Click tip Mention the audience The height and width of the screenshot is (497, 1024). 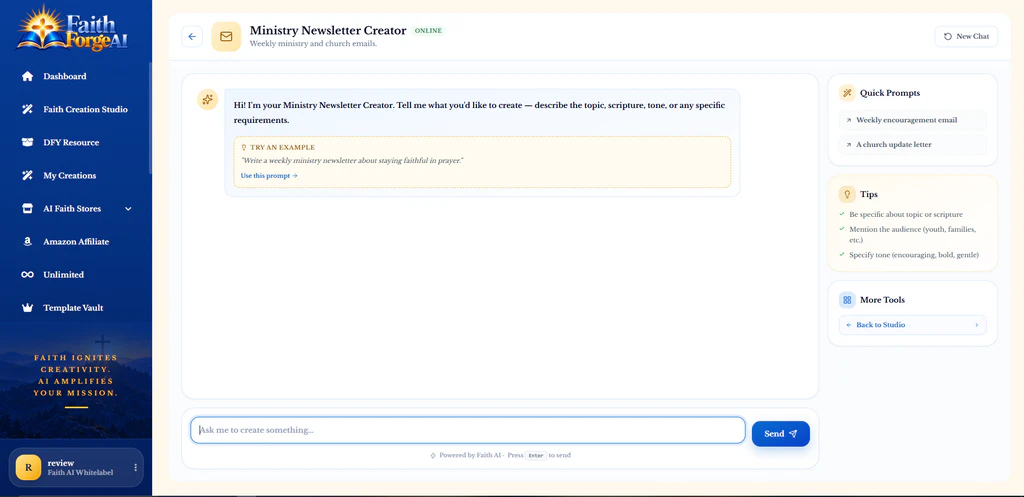[x=913, y=234]
